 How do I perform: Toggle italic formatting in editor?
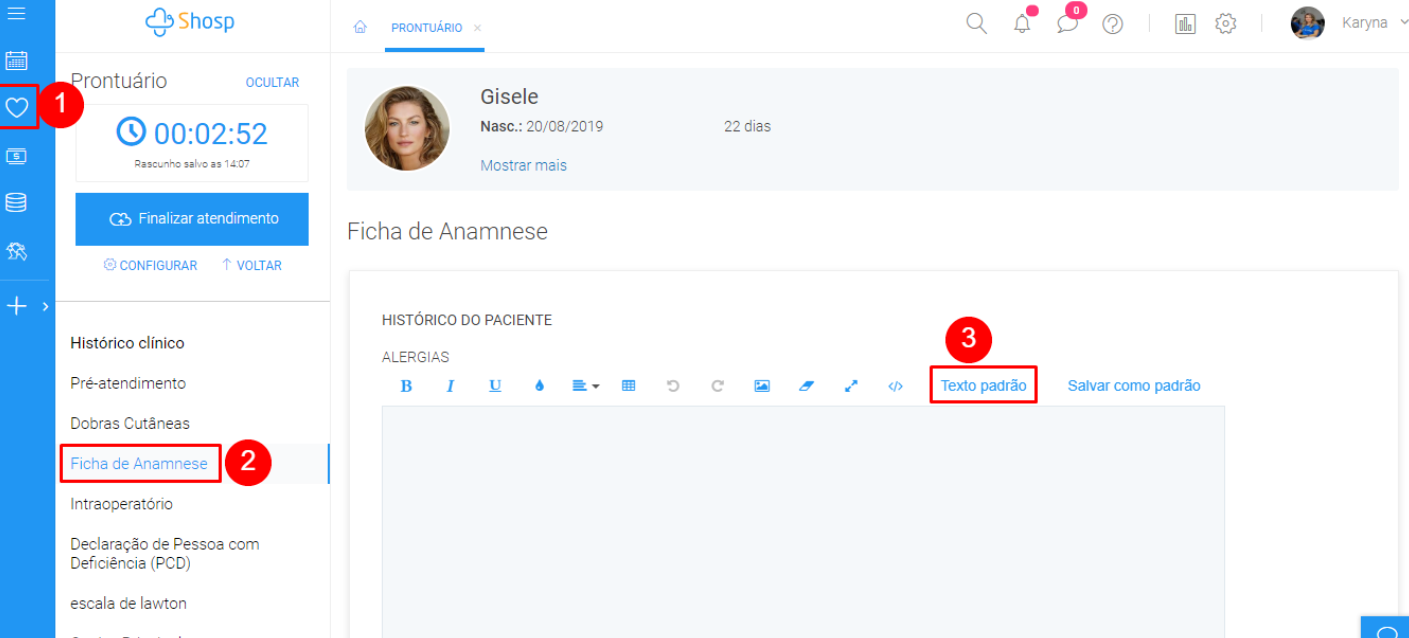coord(450,386)
